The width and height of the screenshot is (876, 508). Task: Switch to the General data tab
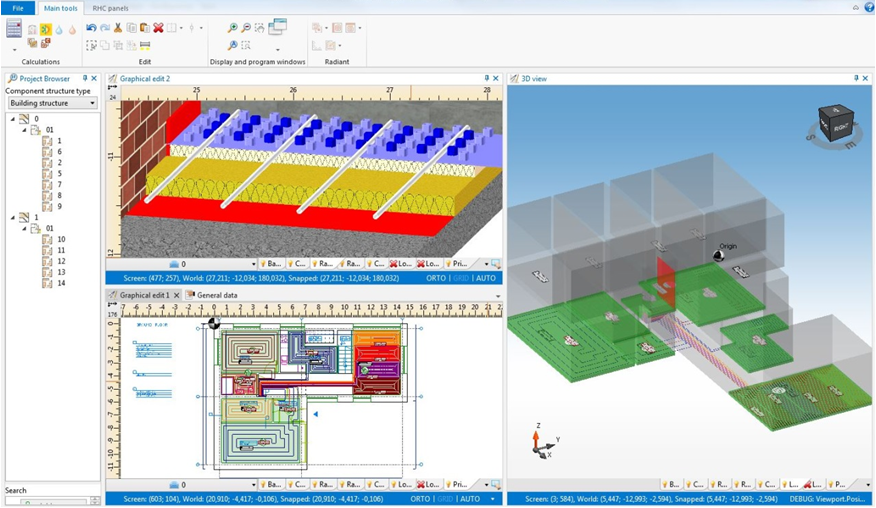(x=216, y=295)
